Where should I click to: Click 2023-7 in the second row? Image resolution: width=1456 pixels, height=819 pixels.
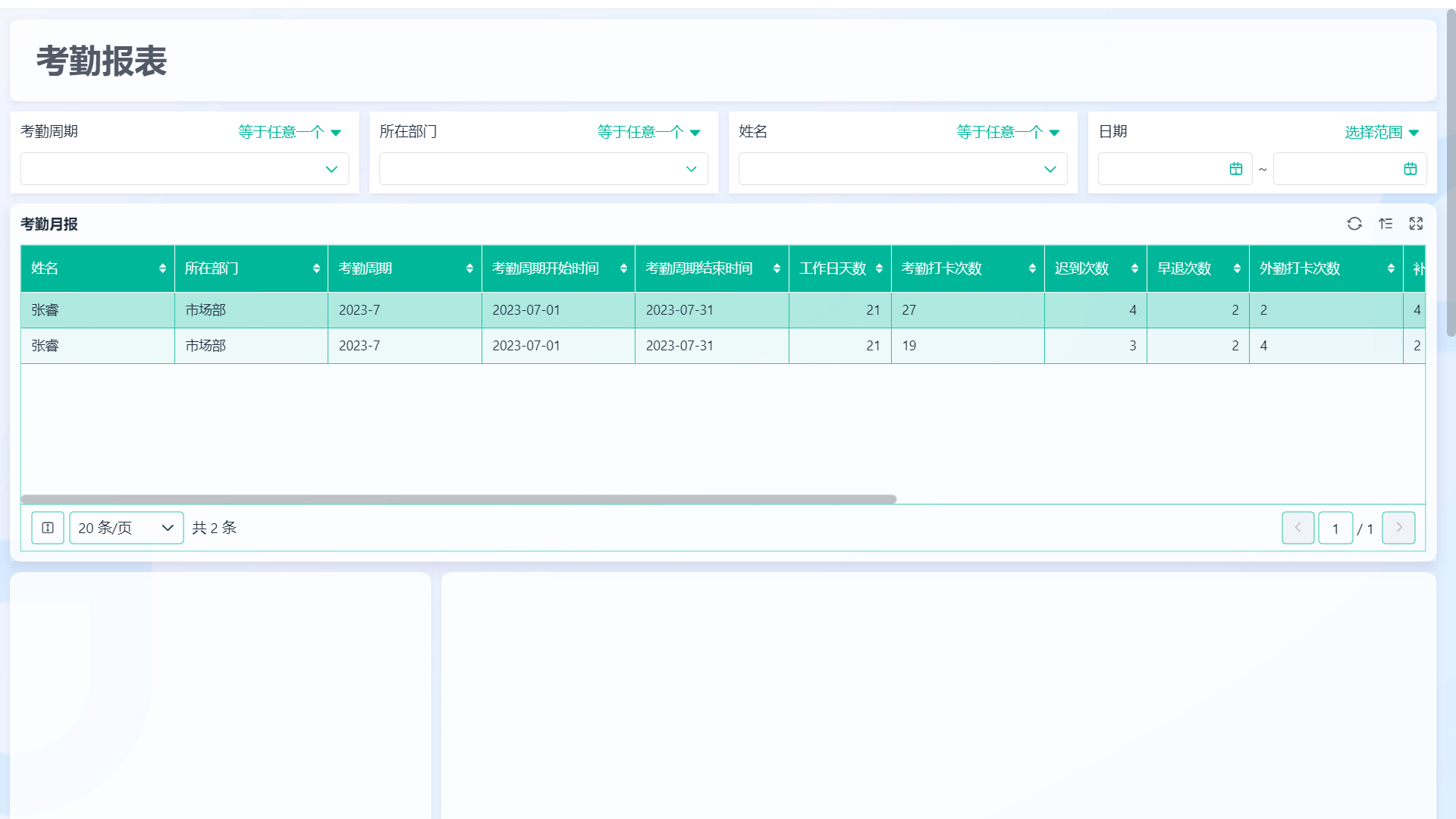tap(359, 346)
